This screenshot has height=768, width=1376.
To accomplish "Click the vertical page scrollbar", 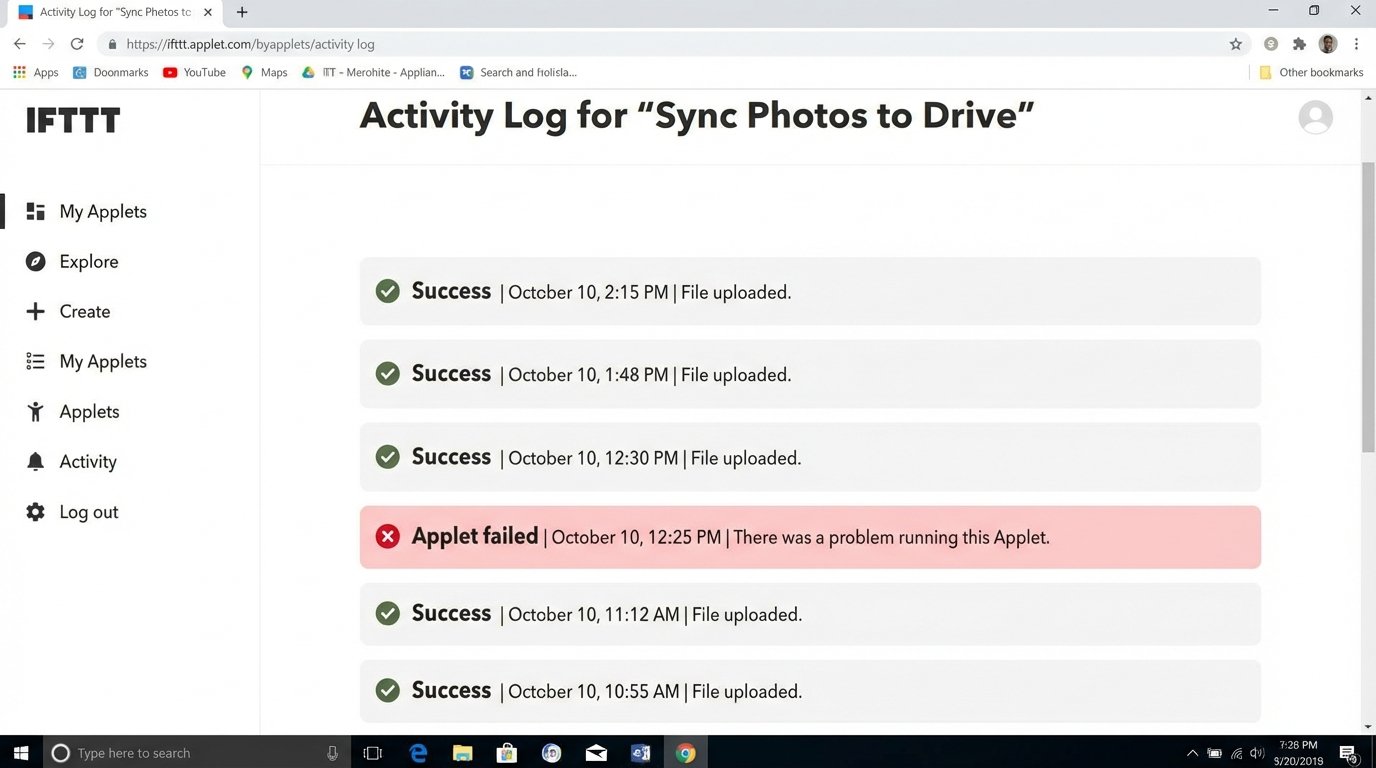I will point(1368,300).
